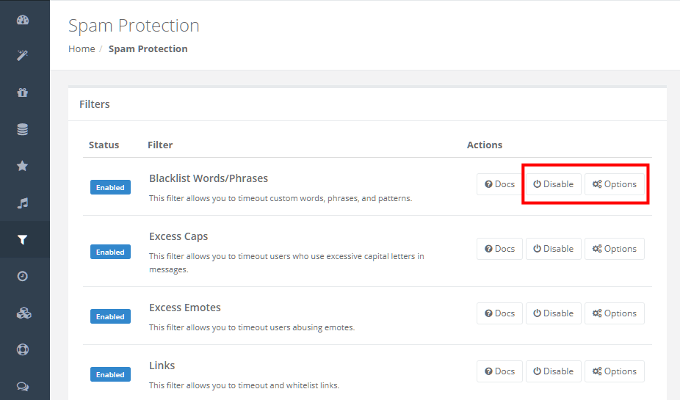Go to Home breadcrumb link
680x400 pixels.
coord(81,48)
